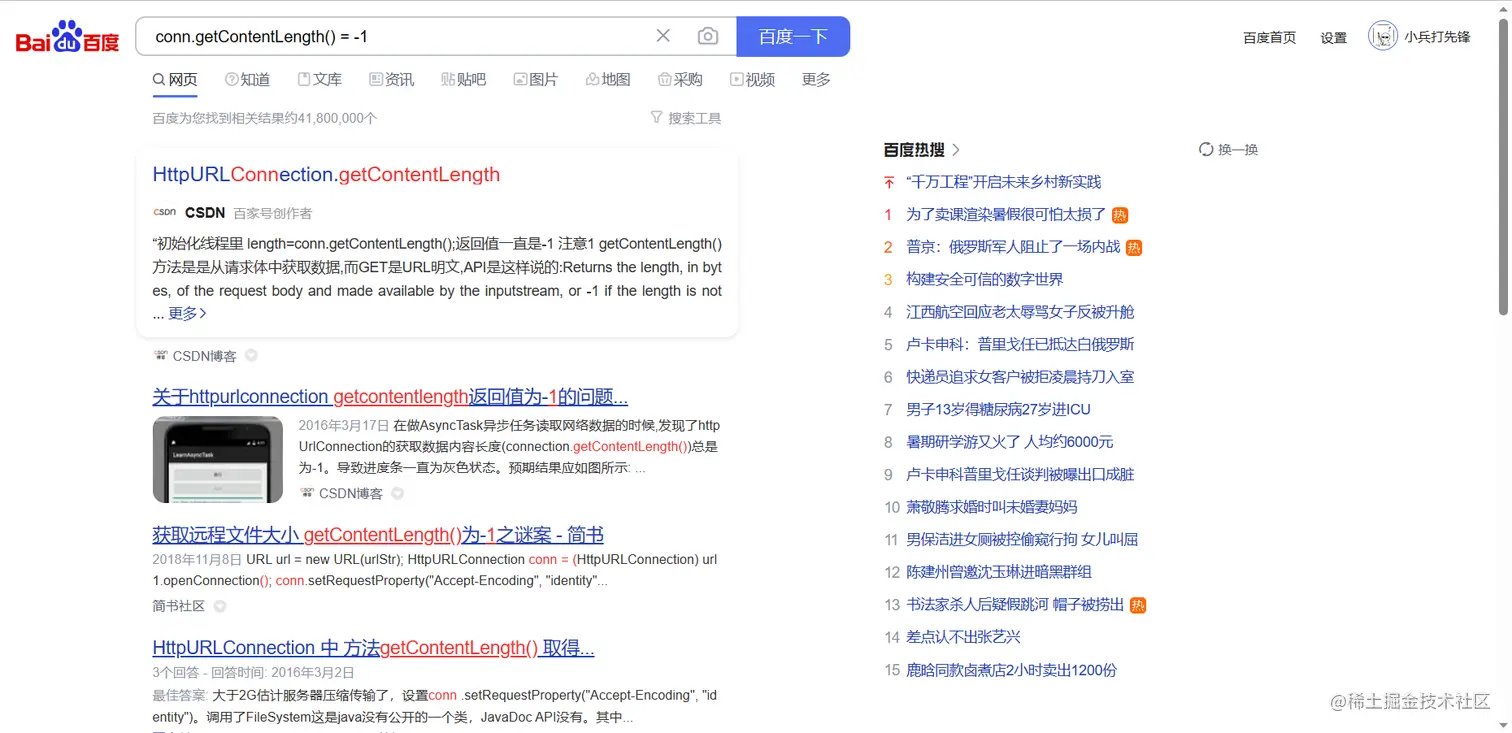This screenshot has height=733, width=1512.
Task: Switch to 地图 tab
Action: tap(608, 80)
